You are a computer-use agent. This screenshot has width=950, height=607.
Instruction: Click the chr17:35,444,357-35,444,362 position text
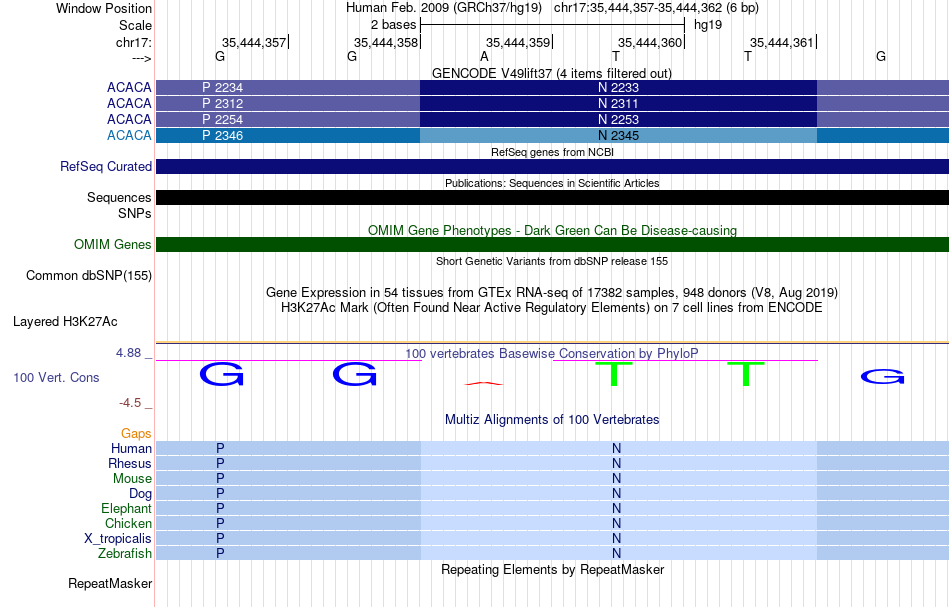click(x=656, y=8)
